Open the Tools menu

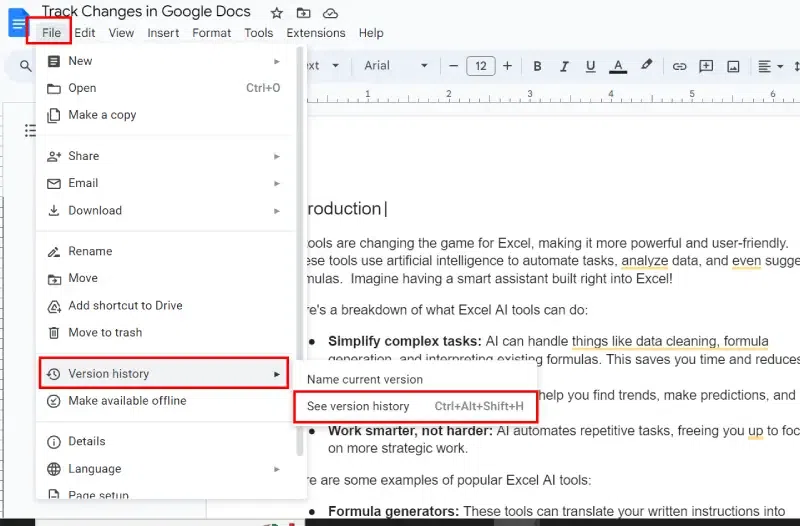click(x=259, y=33)
